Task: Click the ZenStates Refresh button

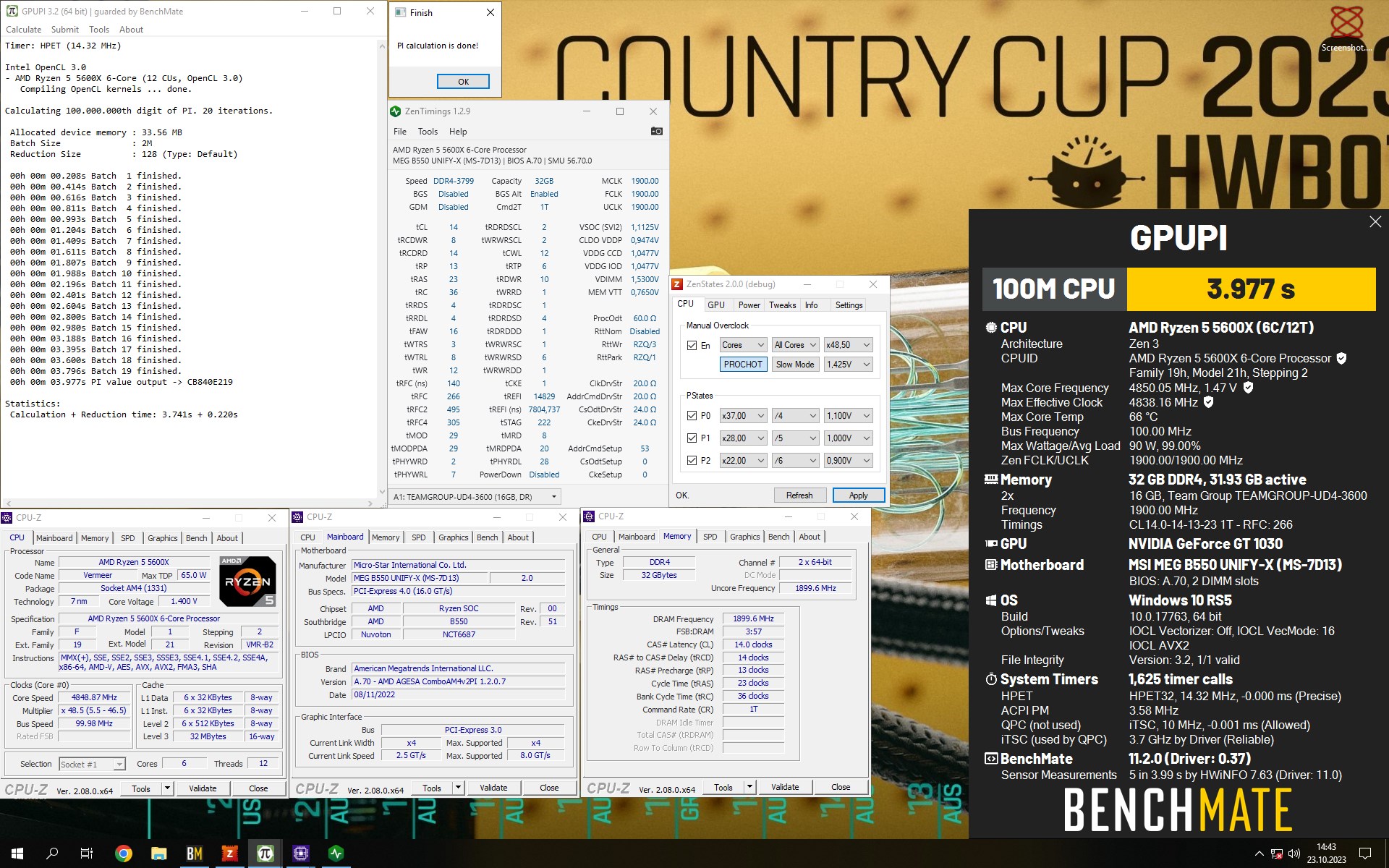Action: [x=799, y=495]
